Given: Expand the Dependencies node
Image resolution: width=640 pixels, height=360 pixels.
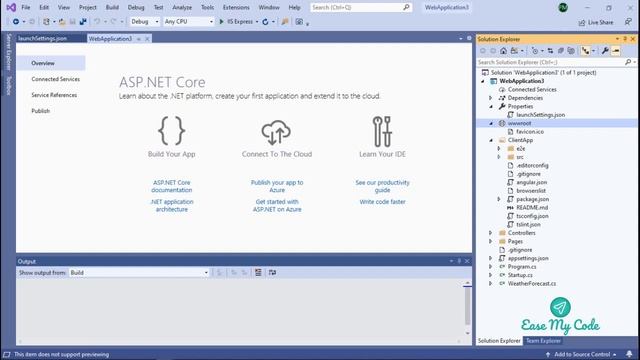Looking at the screenshot, I should pos(491,98).
